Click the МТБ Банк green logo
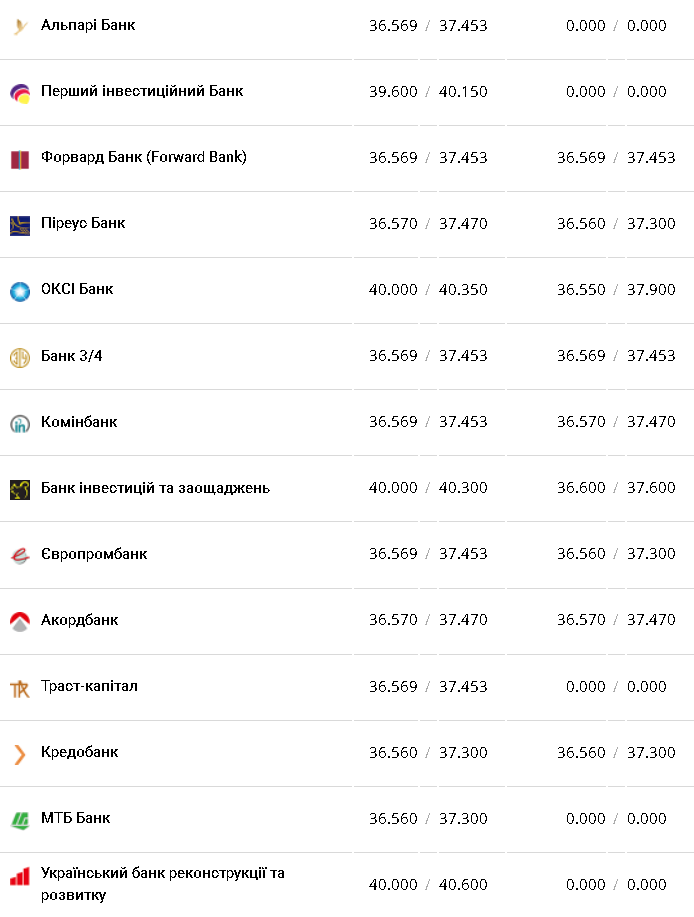Viewport: 694px width, 917px height. pyautogui.click(x=20, y=820)
